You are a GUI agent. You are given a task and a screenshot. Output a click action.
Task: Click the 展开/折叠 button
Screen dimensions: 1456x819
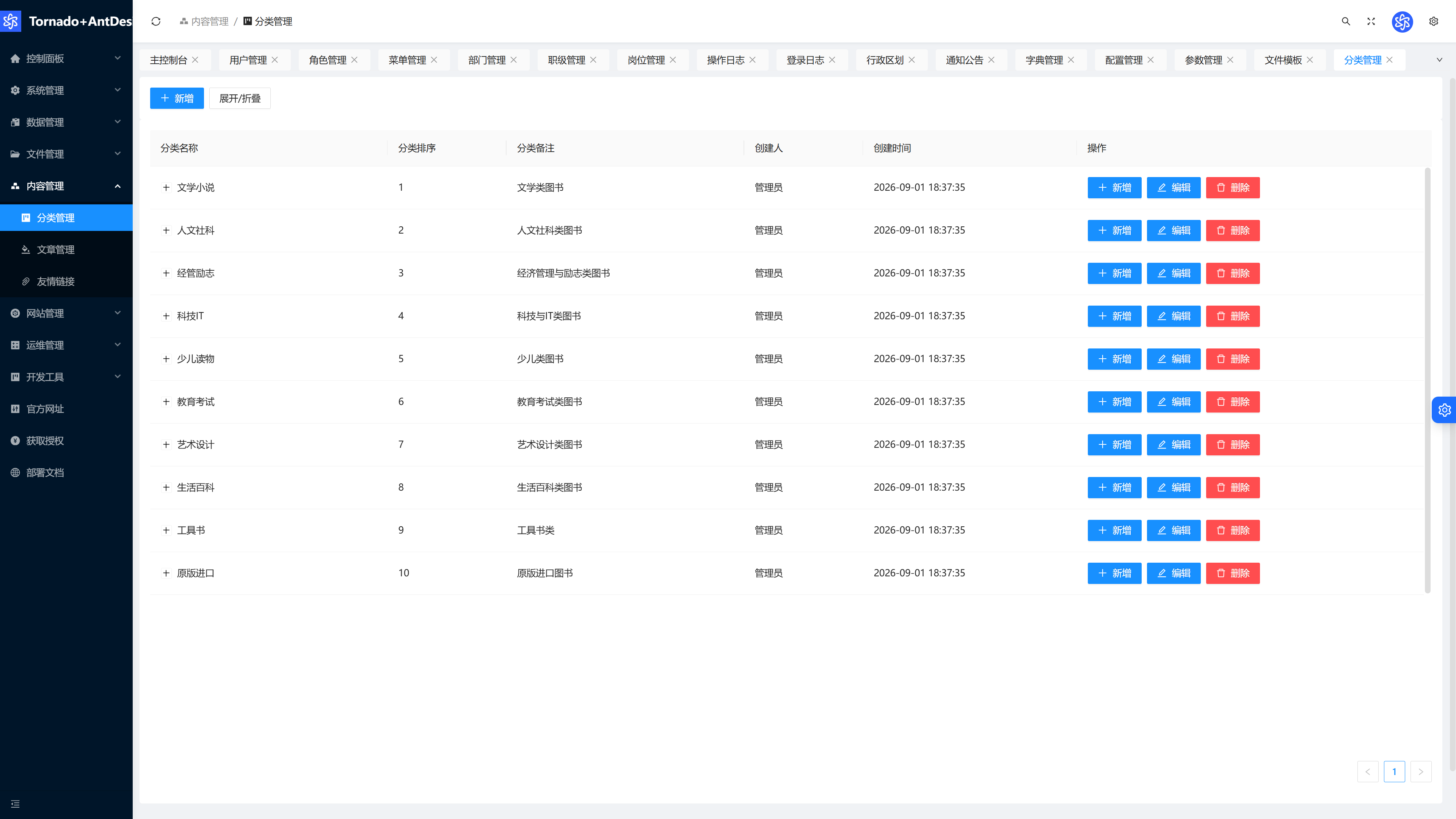[240, 98]
